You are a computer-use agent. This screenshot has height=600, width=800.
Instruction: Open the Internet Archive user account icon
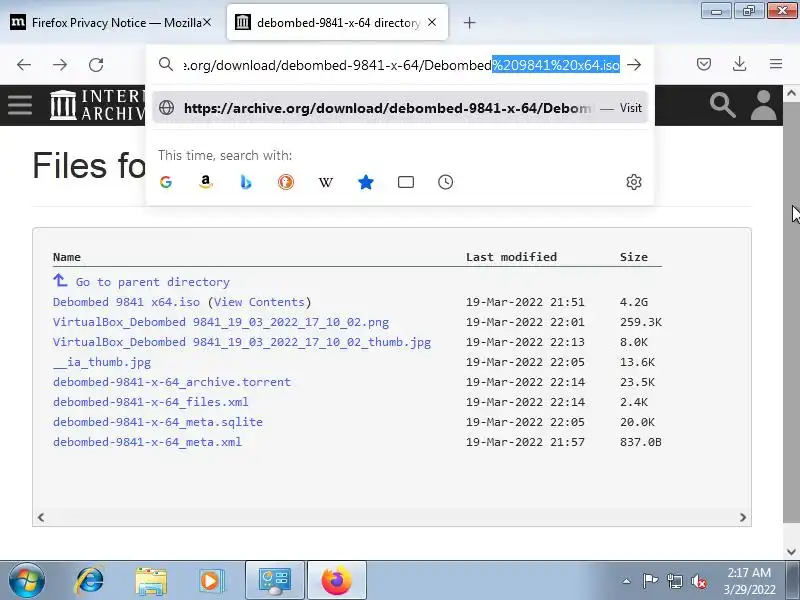pyautogui.click(x=763, y=105)
